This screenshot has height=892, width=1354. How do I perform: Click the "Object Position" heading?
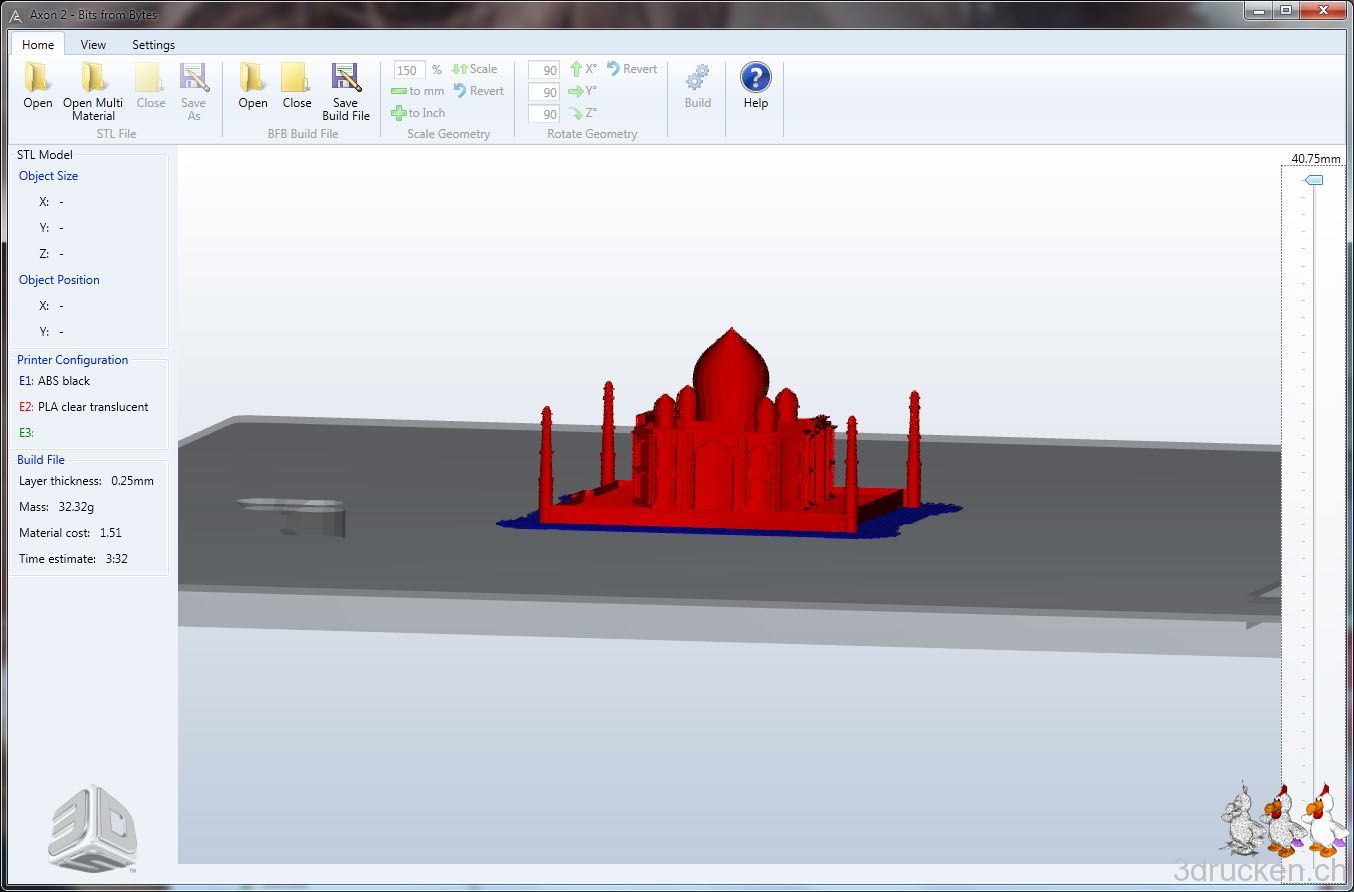[59, 280]
